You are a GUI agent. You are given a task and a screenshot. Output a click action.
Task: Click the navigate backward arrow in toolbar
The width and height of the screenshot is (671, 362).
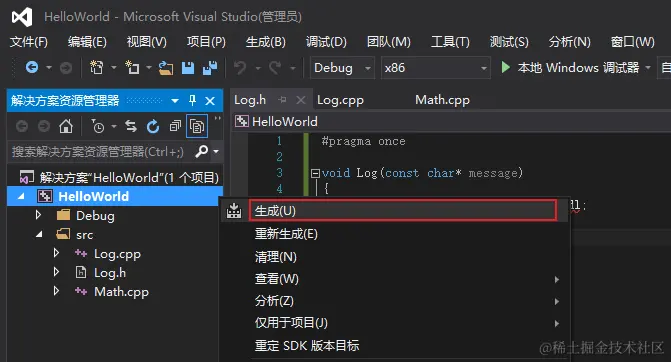[x=32, y=68]
